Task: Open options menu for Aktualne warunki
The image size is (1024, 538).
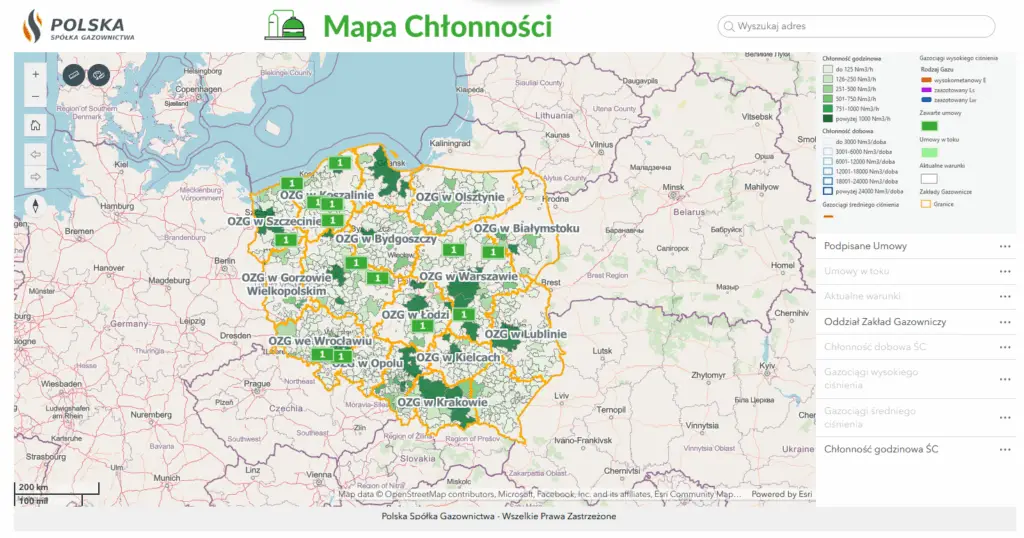Action: click(x=1005, y=297)
